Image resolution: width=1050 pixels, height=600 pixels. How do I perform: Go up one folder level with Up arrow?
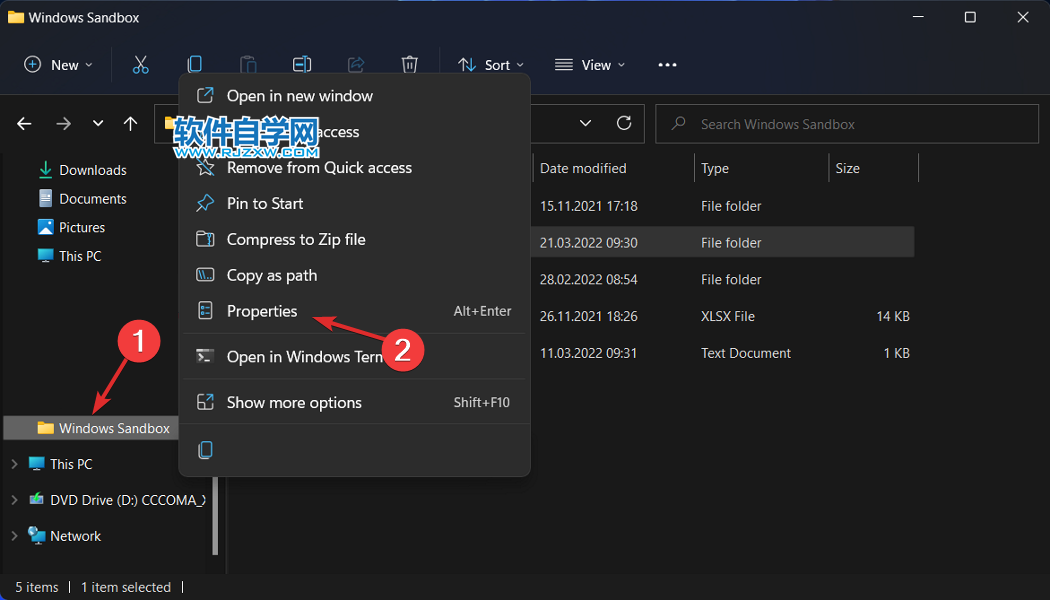[130, 124]
